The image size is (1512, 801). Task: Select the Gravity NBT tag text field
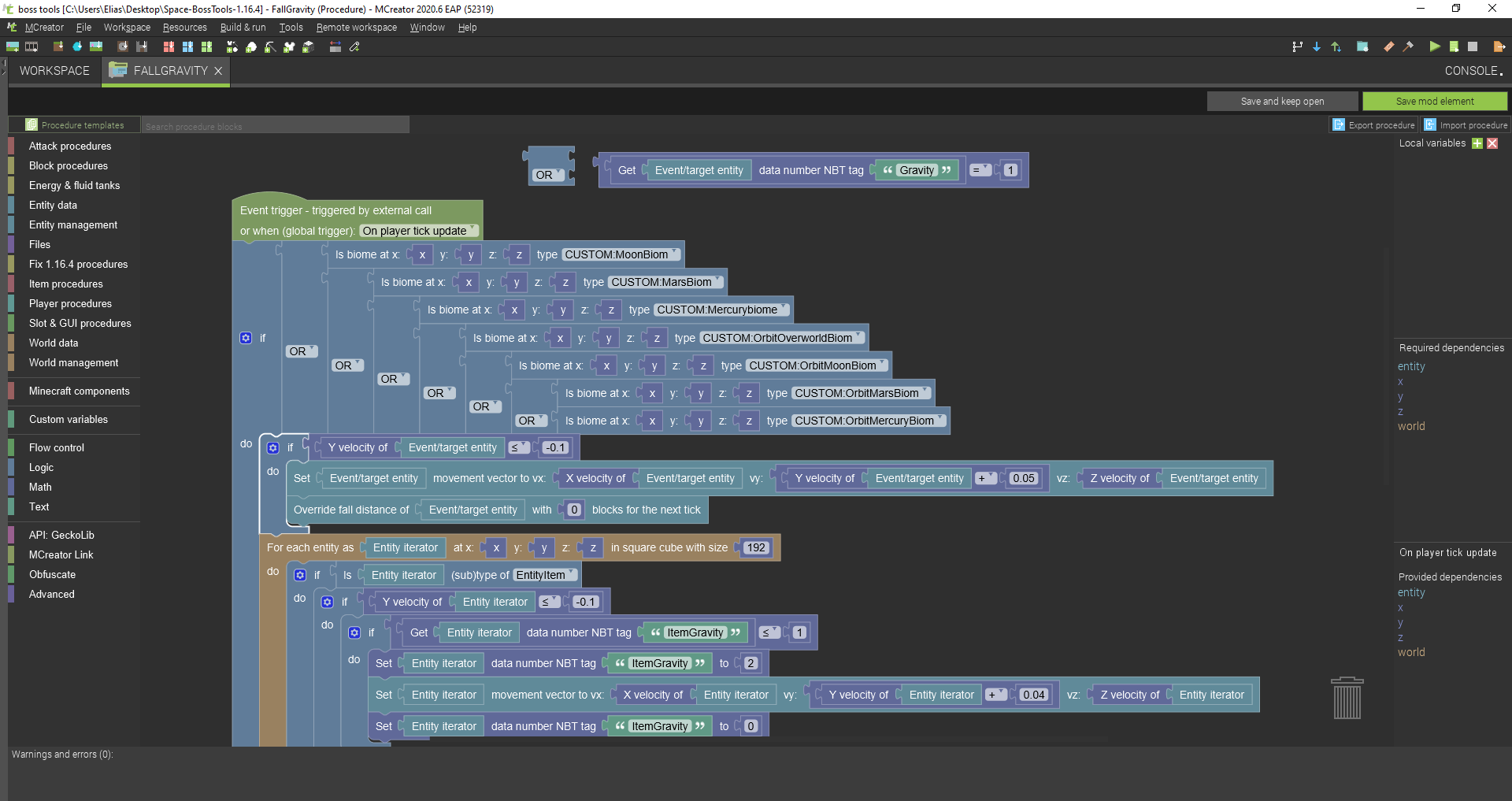coord(917,169)
